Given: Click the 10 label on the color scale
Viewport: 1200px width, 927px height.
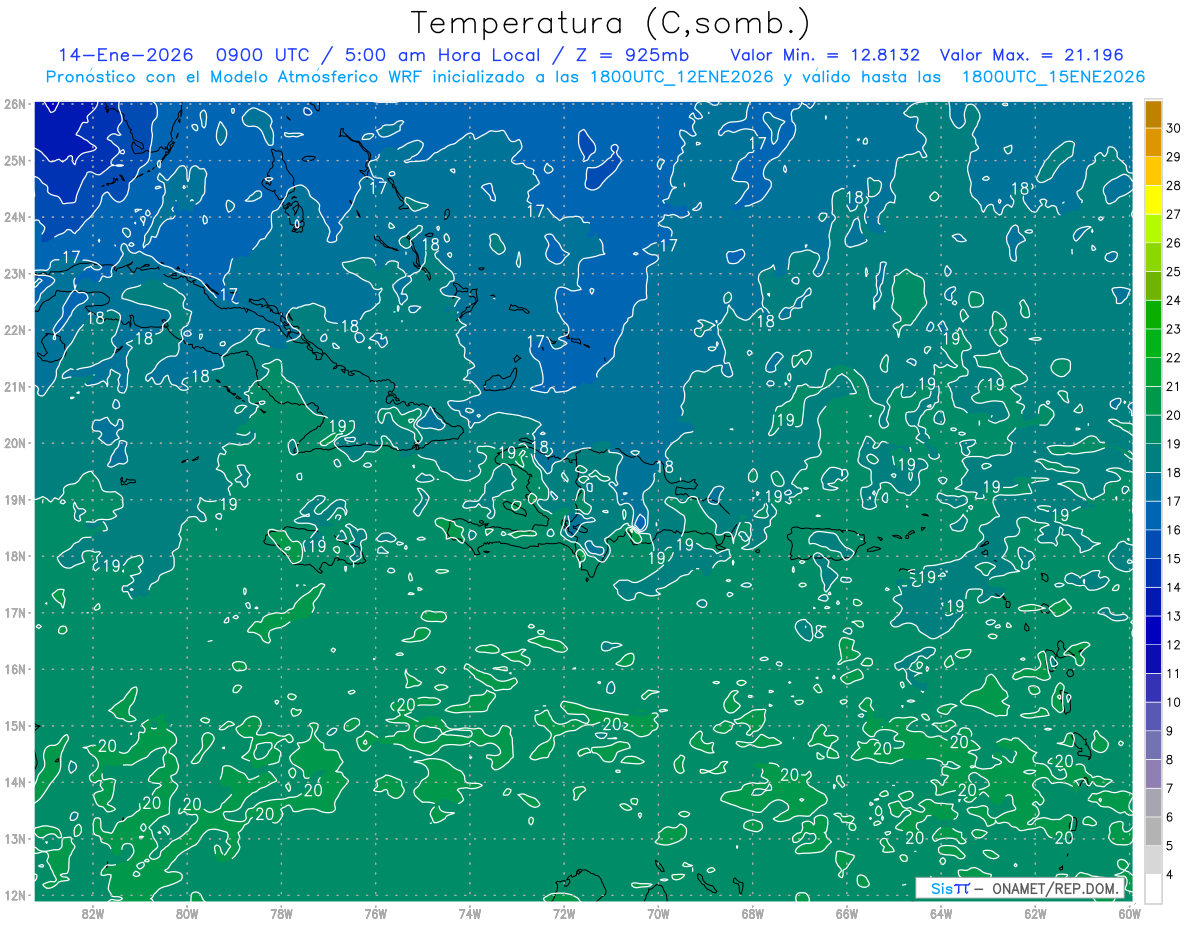Looking at the screenshot, I should coord(1174,702).
